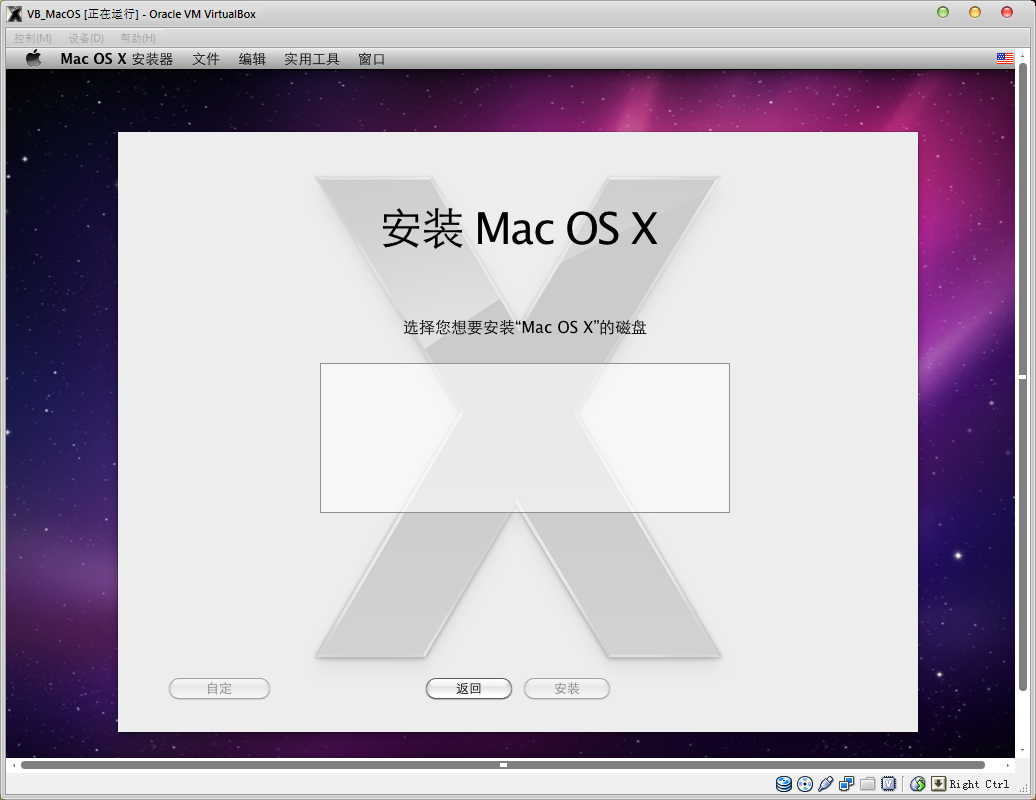Click the green VirtualBox window button
The width and height of the screenshot is (1036, 800).
tap(943, 13)
